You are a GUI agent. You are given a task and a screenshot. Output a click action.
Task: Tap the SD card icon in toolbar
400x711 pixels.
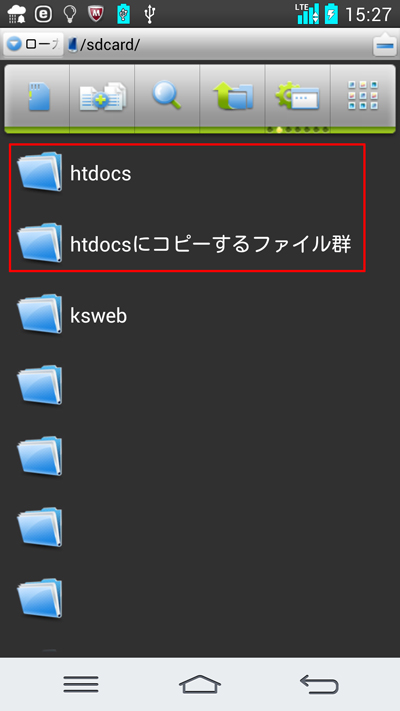pos(39,96)
